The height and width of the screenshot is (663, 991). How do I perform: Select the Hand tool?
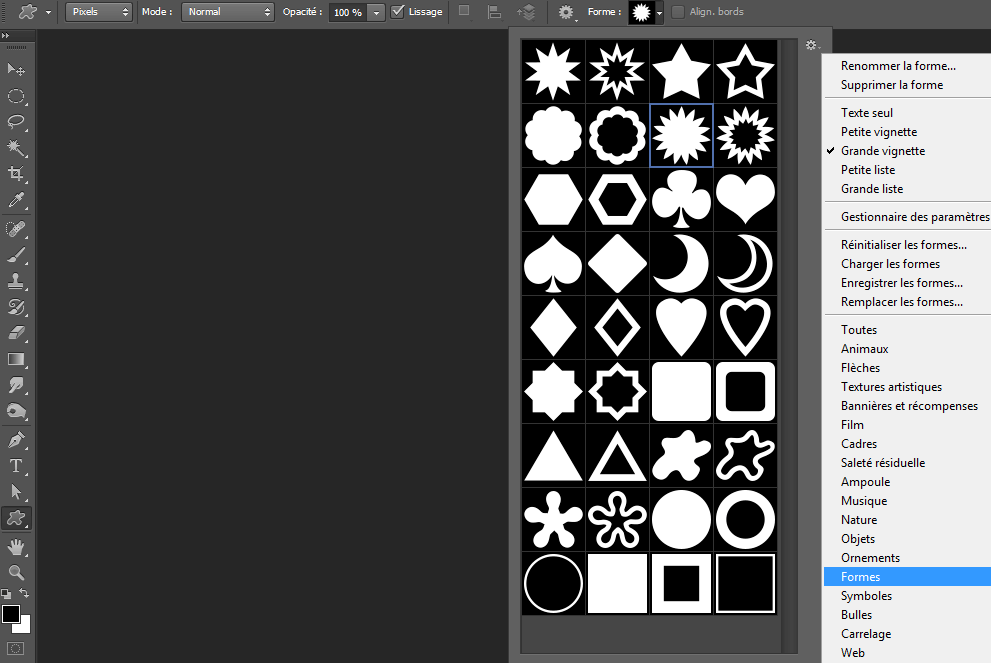coord(17,546)
